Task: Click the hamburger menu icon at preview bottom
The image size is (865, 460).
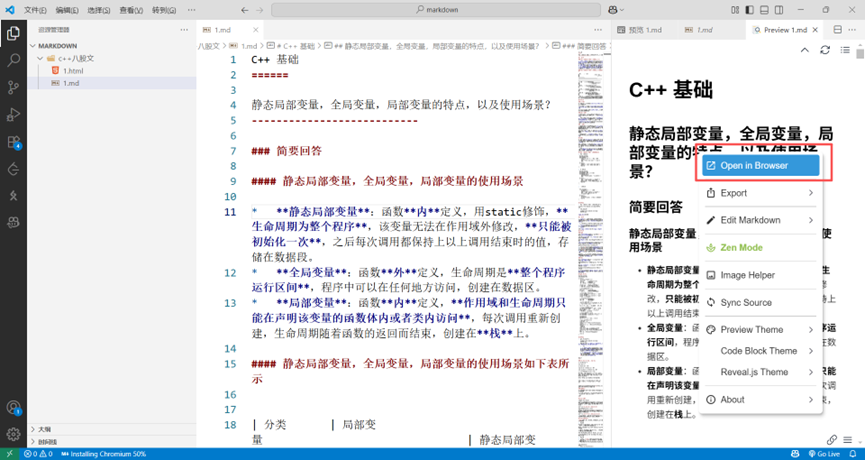Action: point(848,440)
